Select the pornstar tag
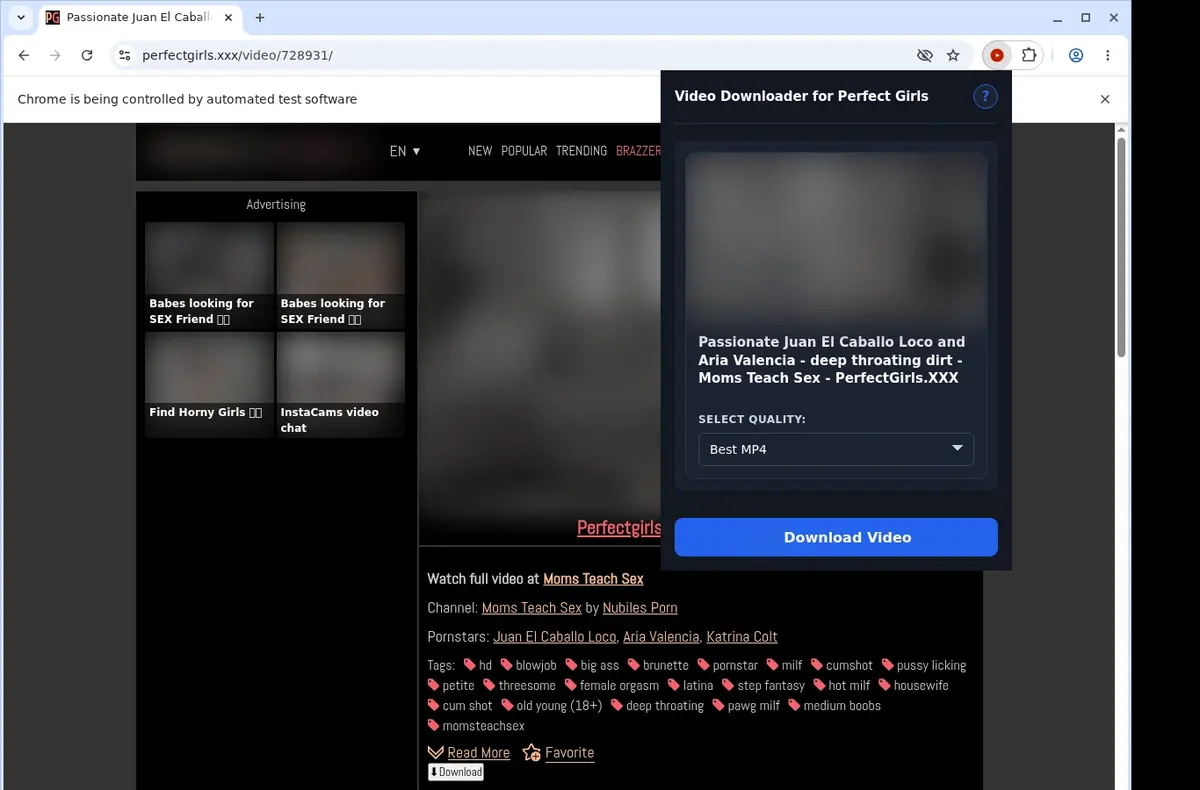The height and width of the screenshot is (790, 1200). point(728,665)
